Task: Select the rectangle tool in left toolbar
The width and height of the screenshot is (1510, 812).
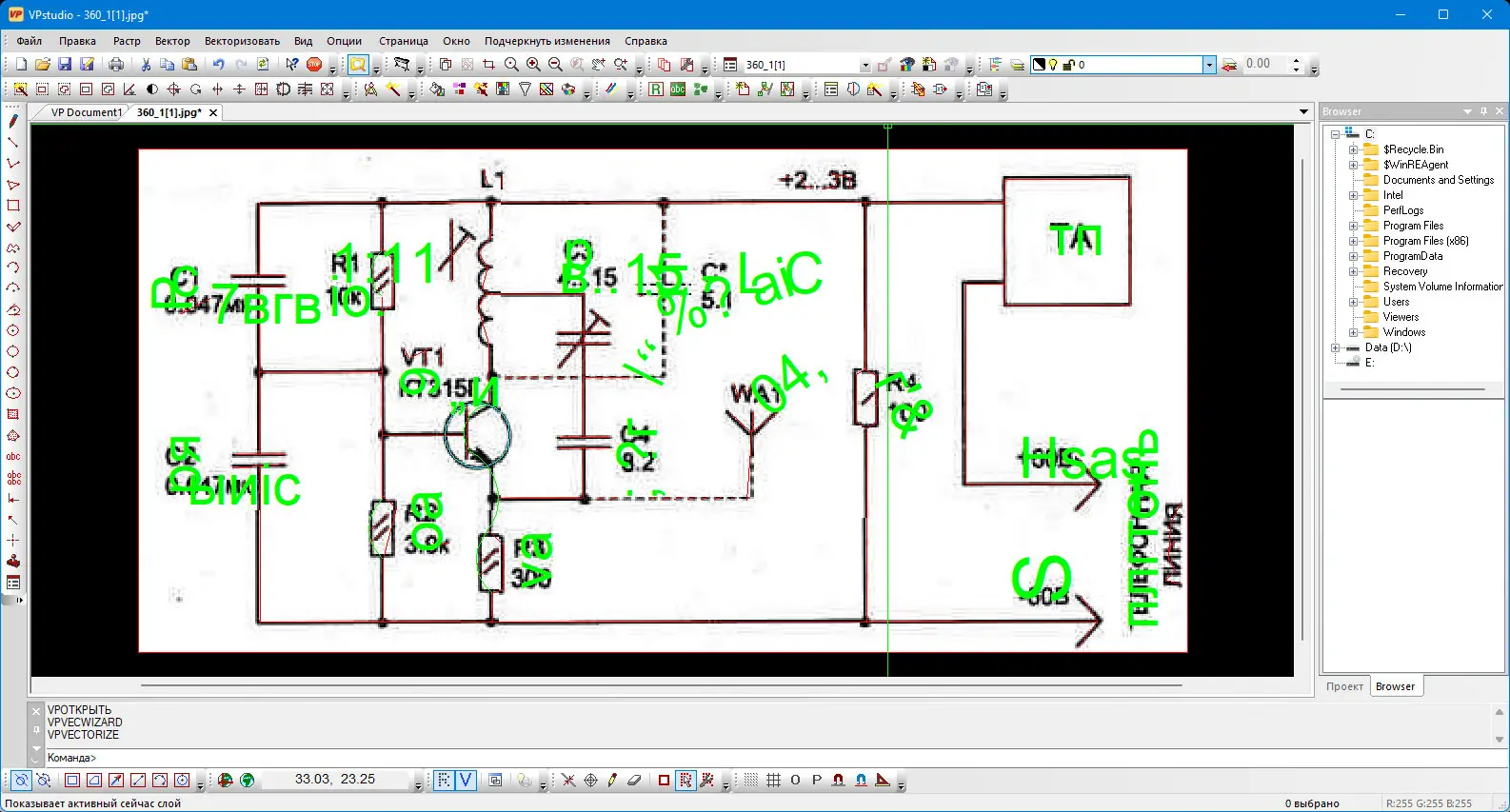Action: tap(13, 206)
